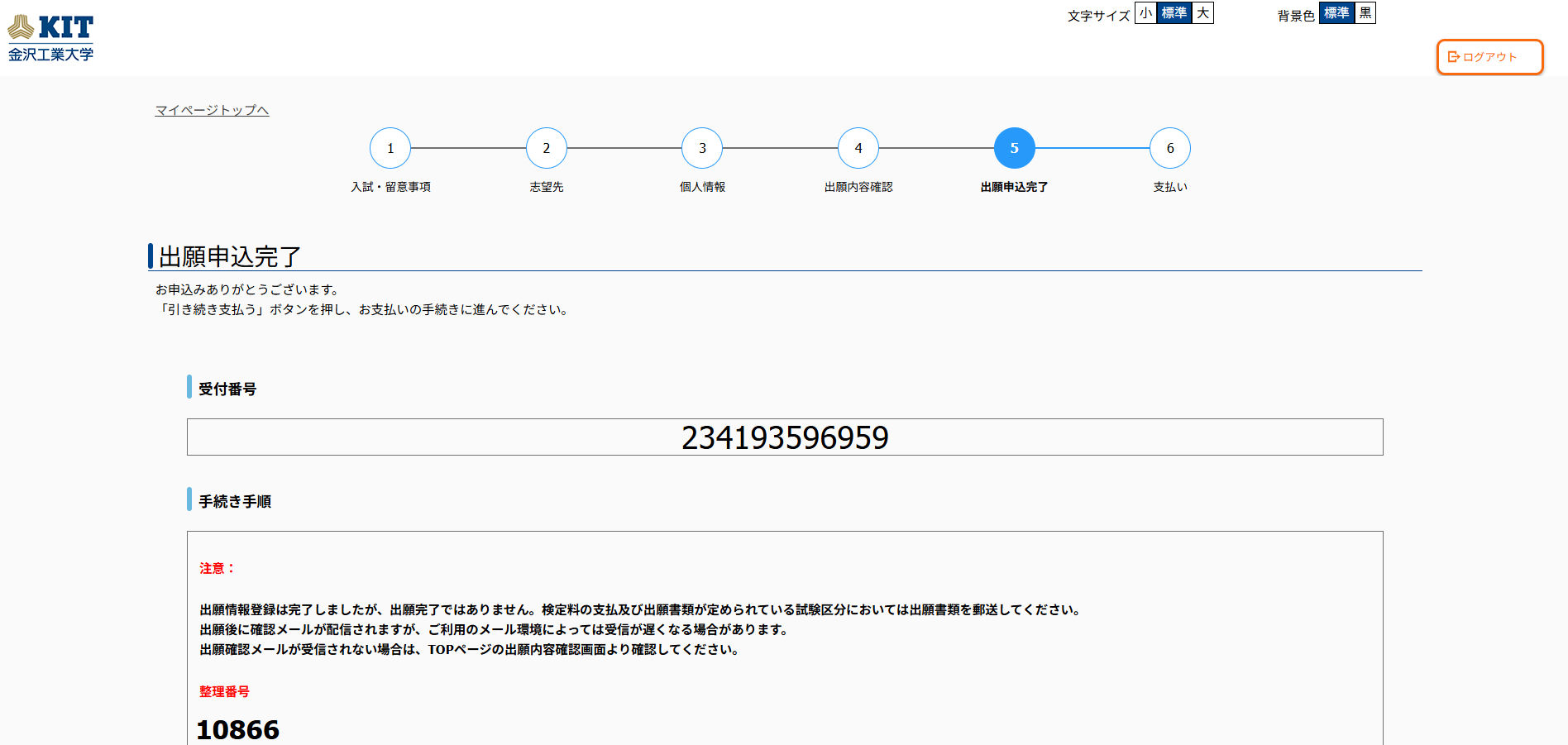Click the 整理番号 value 10866
This screenshot has height=745, width=1568.
click(238, 729)
